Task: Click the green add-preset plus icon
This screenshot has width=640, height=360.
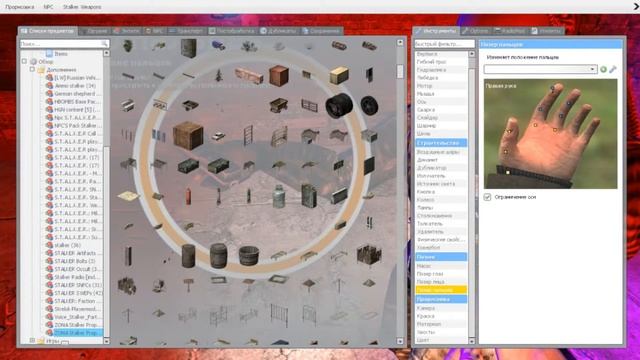Action: tap(603, 69)
